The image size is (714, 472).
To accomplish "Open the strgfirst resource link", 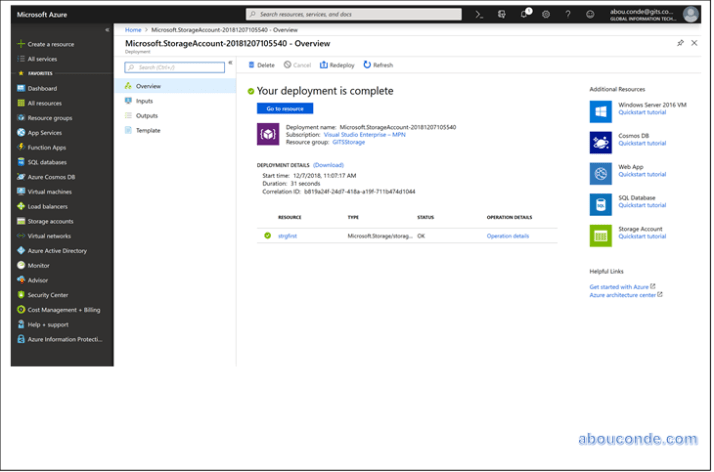I will [x=287, y=236].
